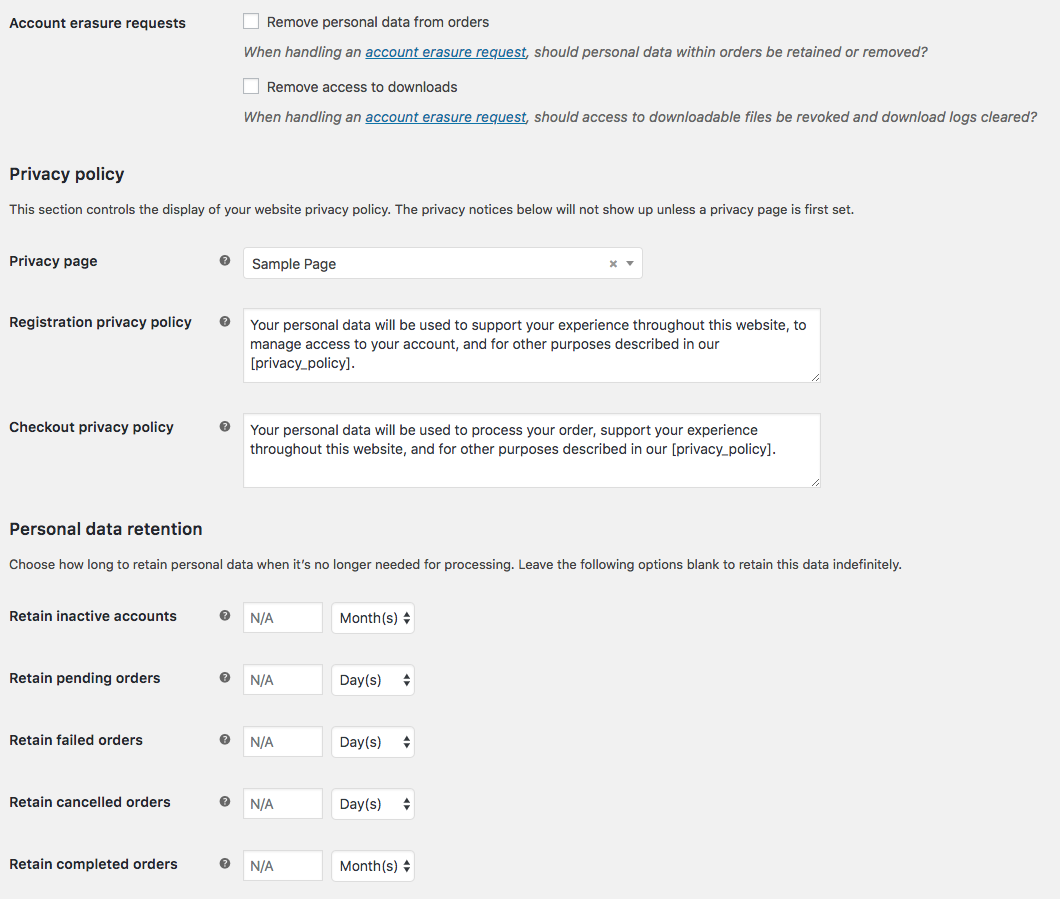
Task: Enable Remove personal data from orders
Action: point(251,21)
